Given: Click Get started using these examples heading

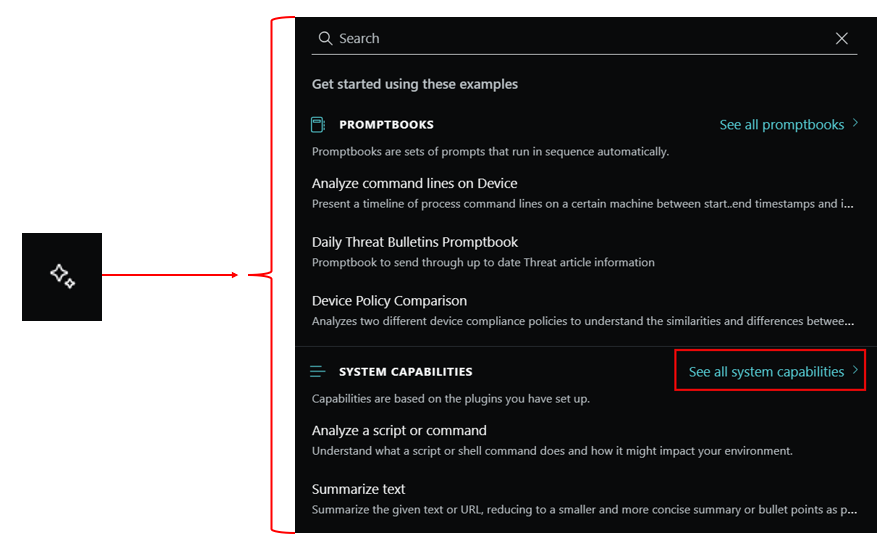Looking at the screenshot, I should [x=414, y=84].
